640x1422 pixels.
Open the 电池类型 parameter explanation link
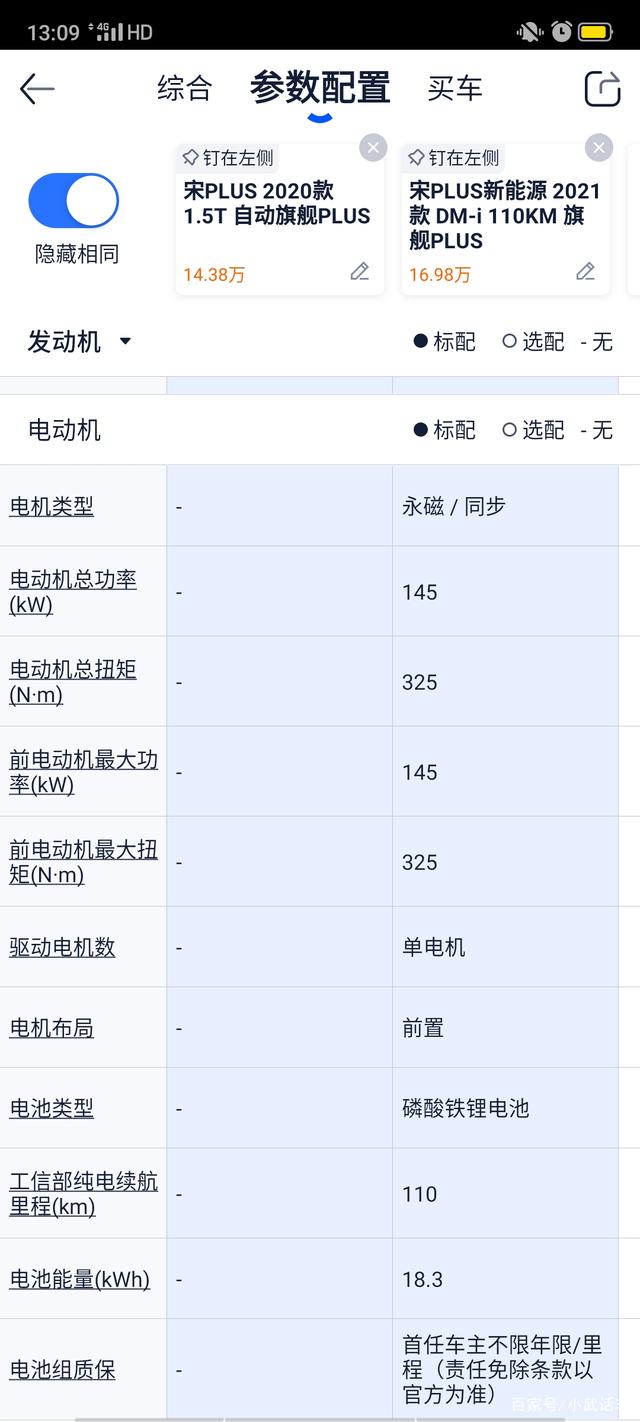coord(51,1108)
